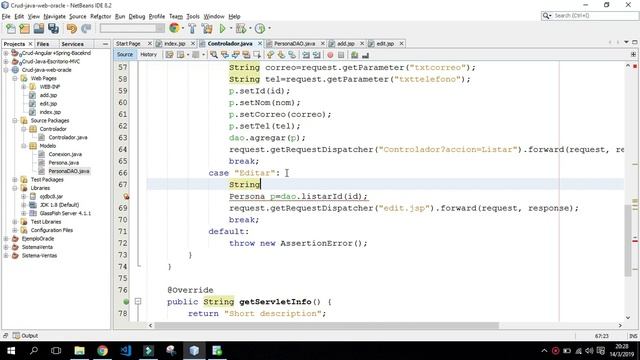Screen dimensions: 640x360
Task: Open the editor documents list dropdown arrow
Action: [626, 42]
